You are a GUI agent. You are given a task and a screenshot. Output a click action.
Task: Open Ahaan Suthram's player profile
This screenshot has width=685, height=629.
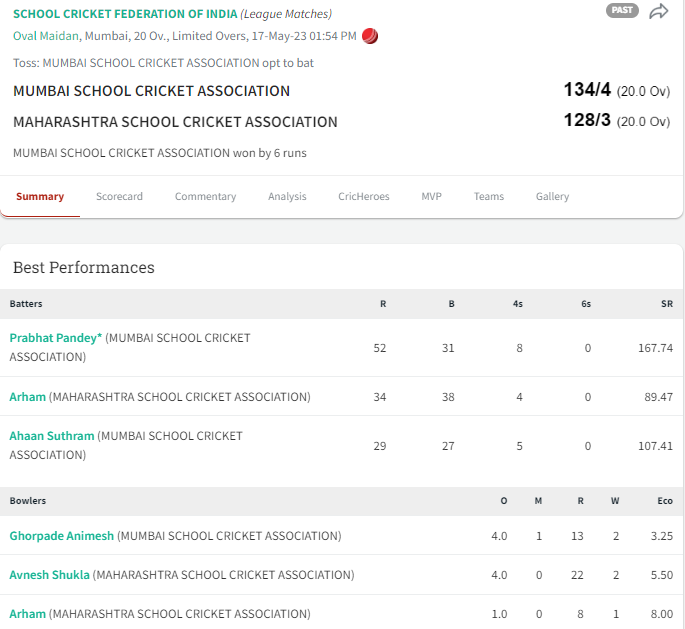pos(52,435)
